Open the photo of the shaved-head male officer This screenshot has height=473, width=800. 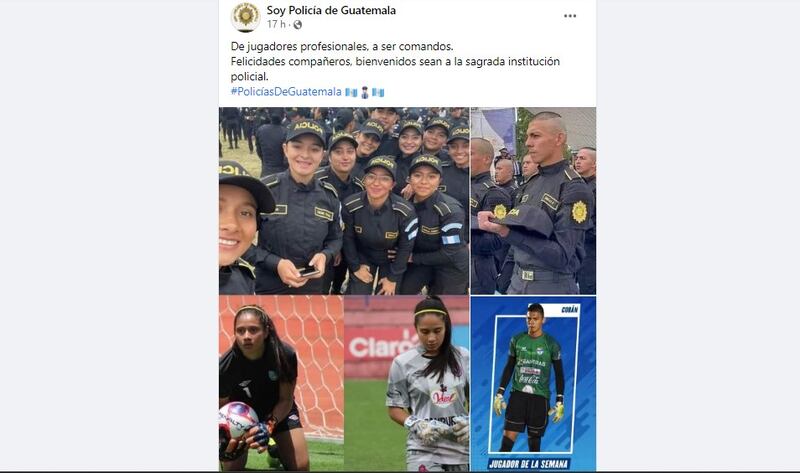pos(533,201)
